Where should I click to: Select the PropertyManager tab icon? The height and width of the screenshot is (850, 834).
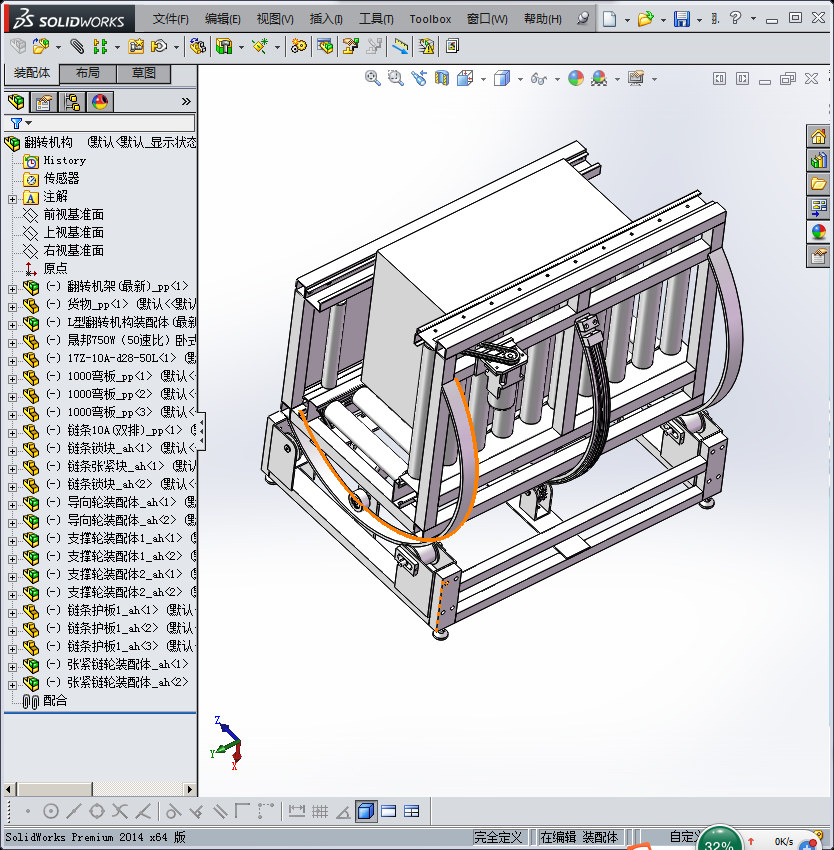pos(44,102)
